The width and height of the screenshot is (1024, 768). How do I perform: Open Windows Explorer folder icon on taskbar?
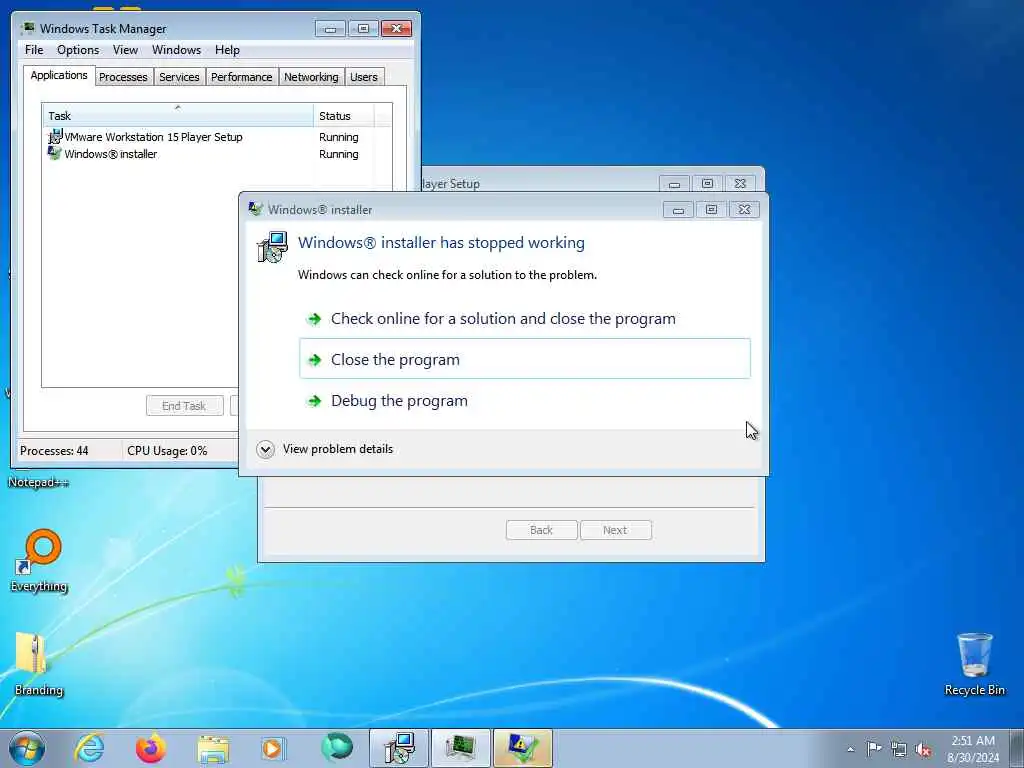click(x=213, y=748)
